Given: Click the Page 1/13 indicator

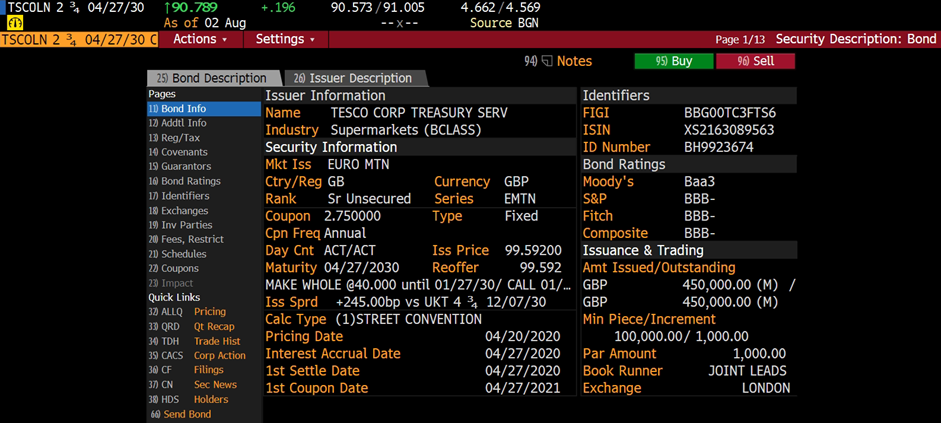Looking at the screenshot, I should coord(740,40).
